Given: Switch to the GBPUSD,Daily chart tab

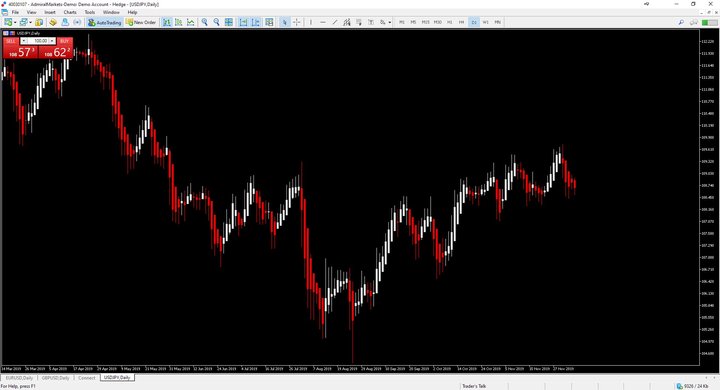Looking at the screenshot, I should [56, 378].
